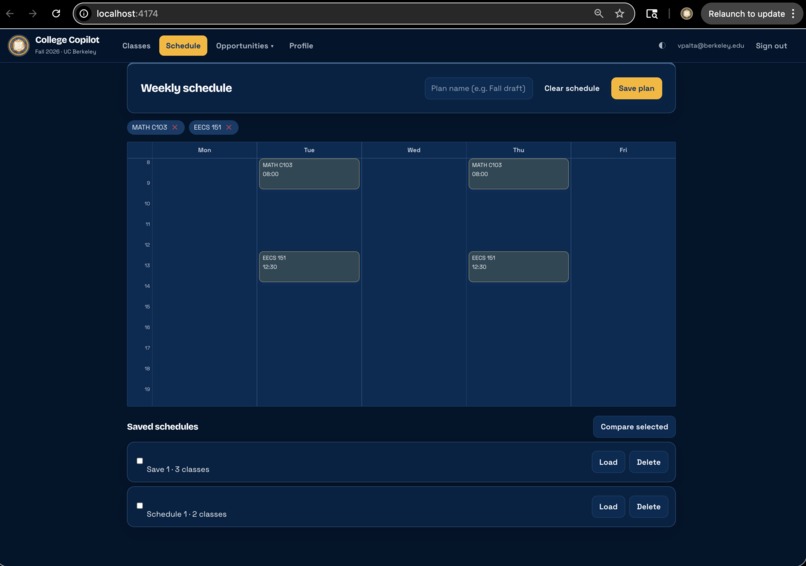The width and height of the screenshot is (806, 566).
Task: Open the tab search icon in browser toolbar
Action: click(x=651, y=14)
